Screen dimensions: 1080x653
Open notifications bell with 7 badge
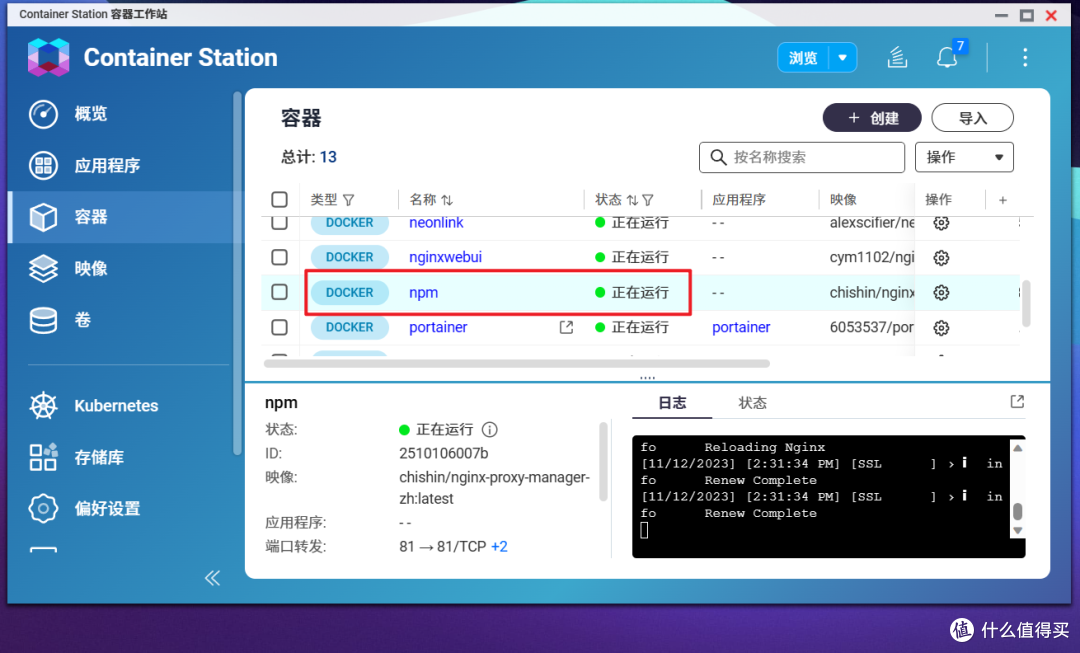948,56
